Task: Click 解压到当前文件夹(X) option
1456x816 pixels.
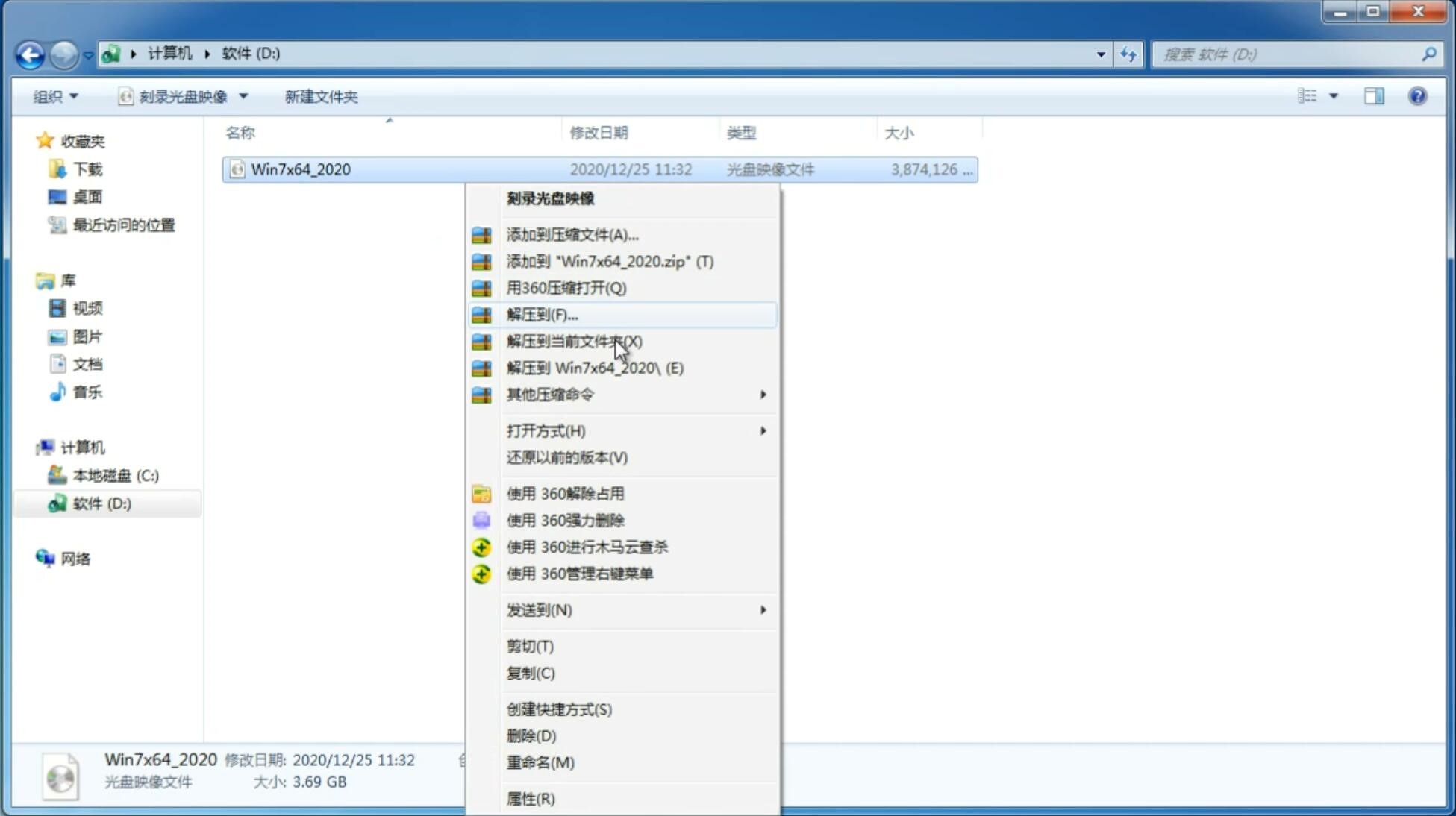Action: point(574,341)
